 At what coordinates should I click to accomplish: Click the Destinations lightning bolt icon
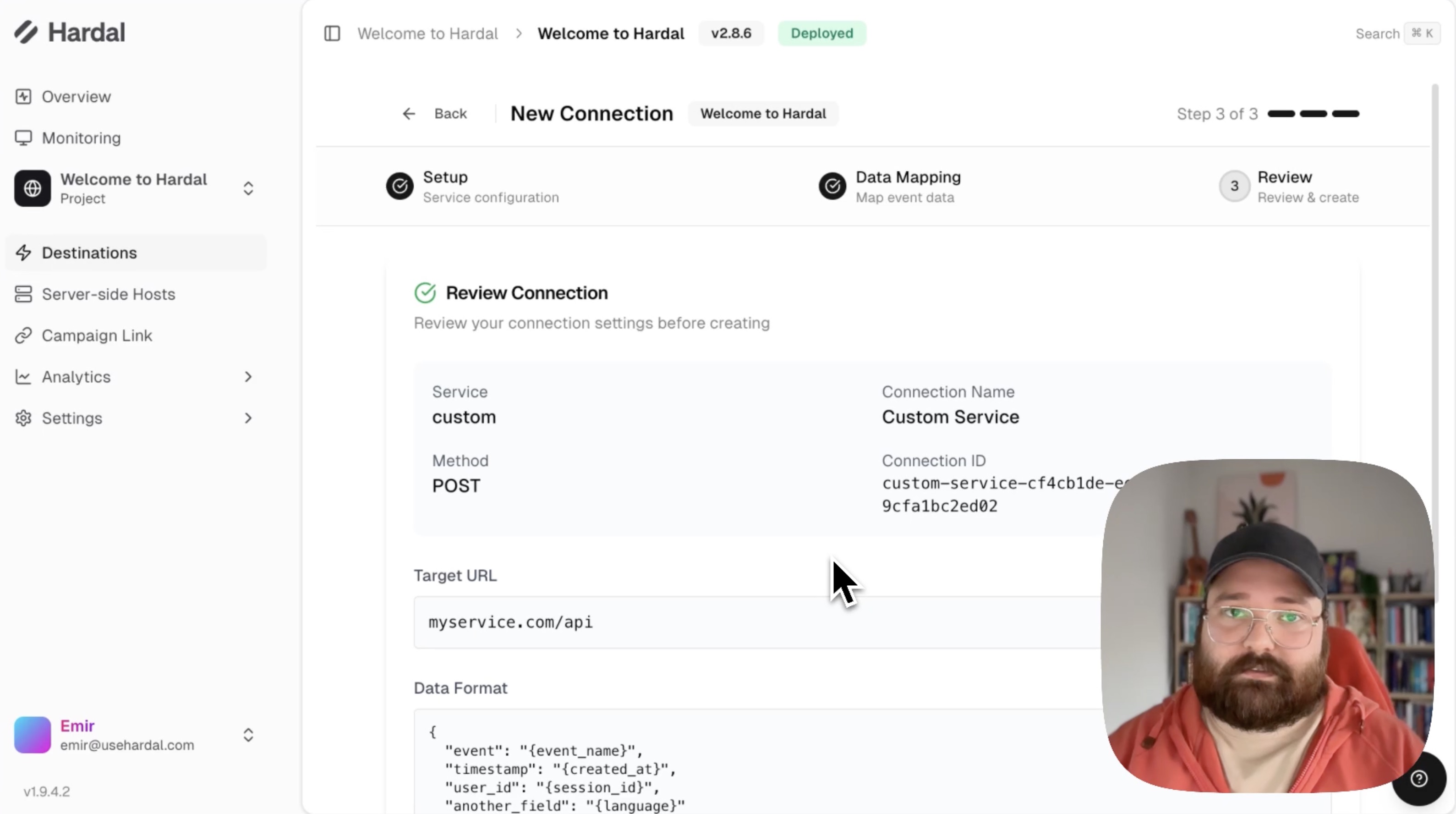[x=23, y=253]
